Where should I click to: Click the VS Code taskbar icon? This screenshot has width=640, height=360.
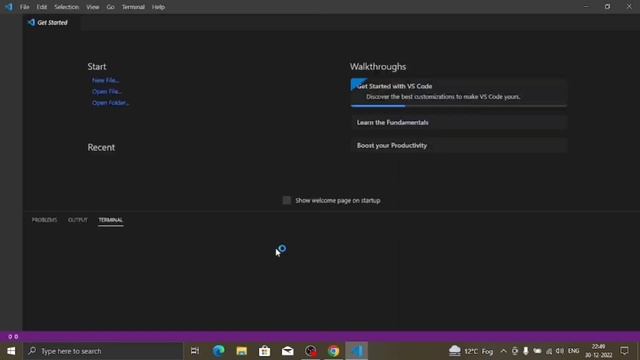[357, 351]
